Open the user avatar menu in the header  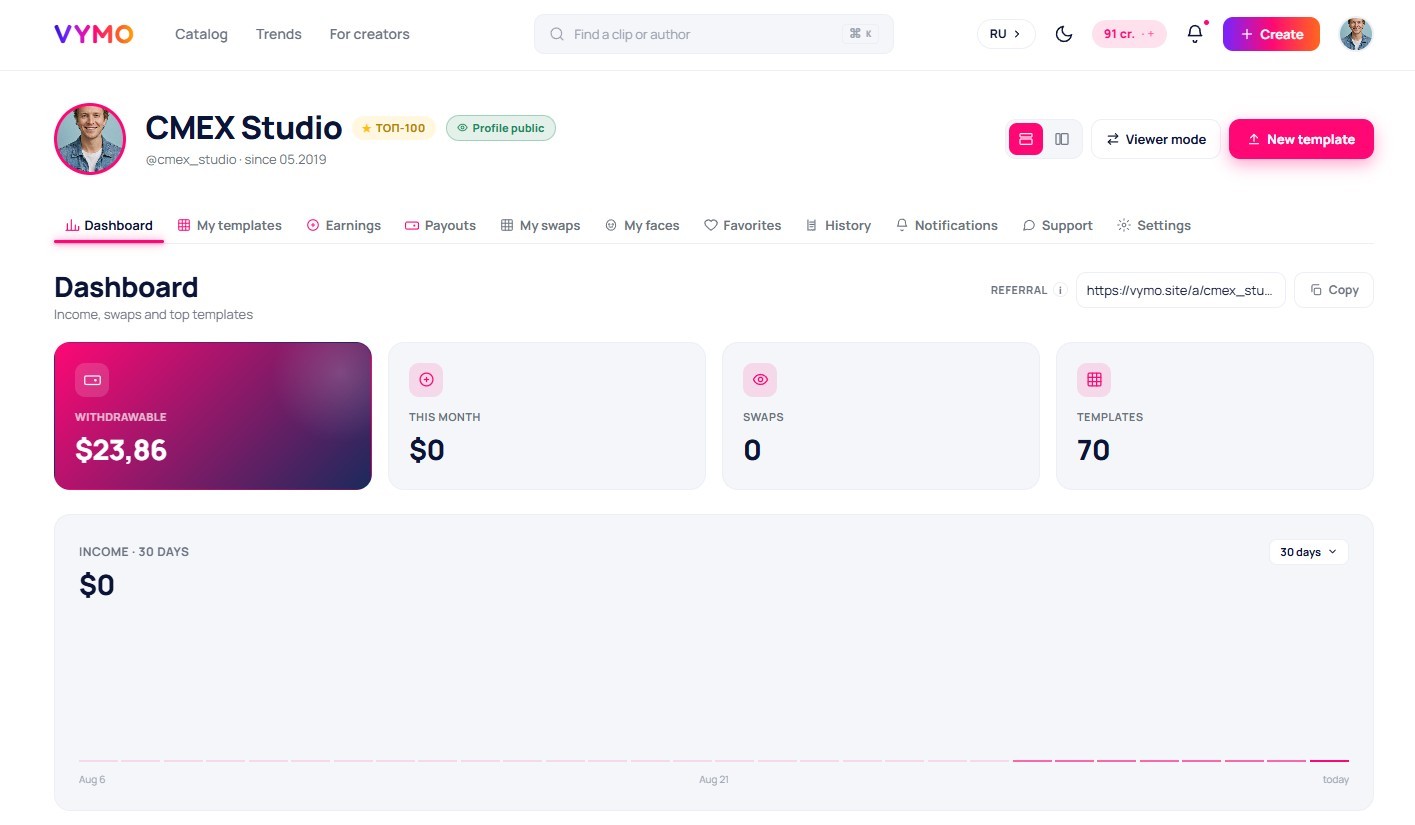coord(1356,34)
